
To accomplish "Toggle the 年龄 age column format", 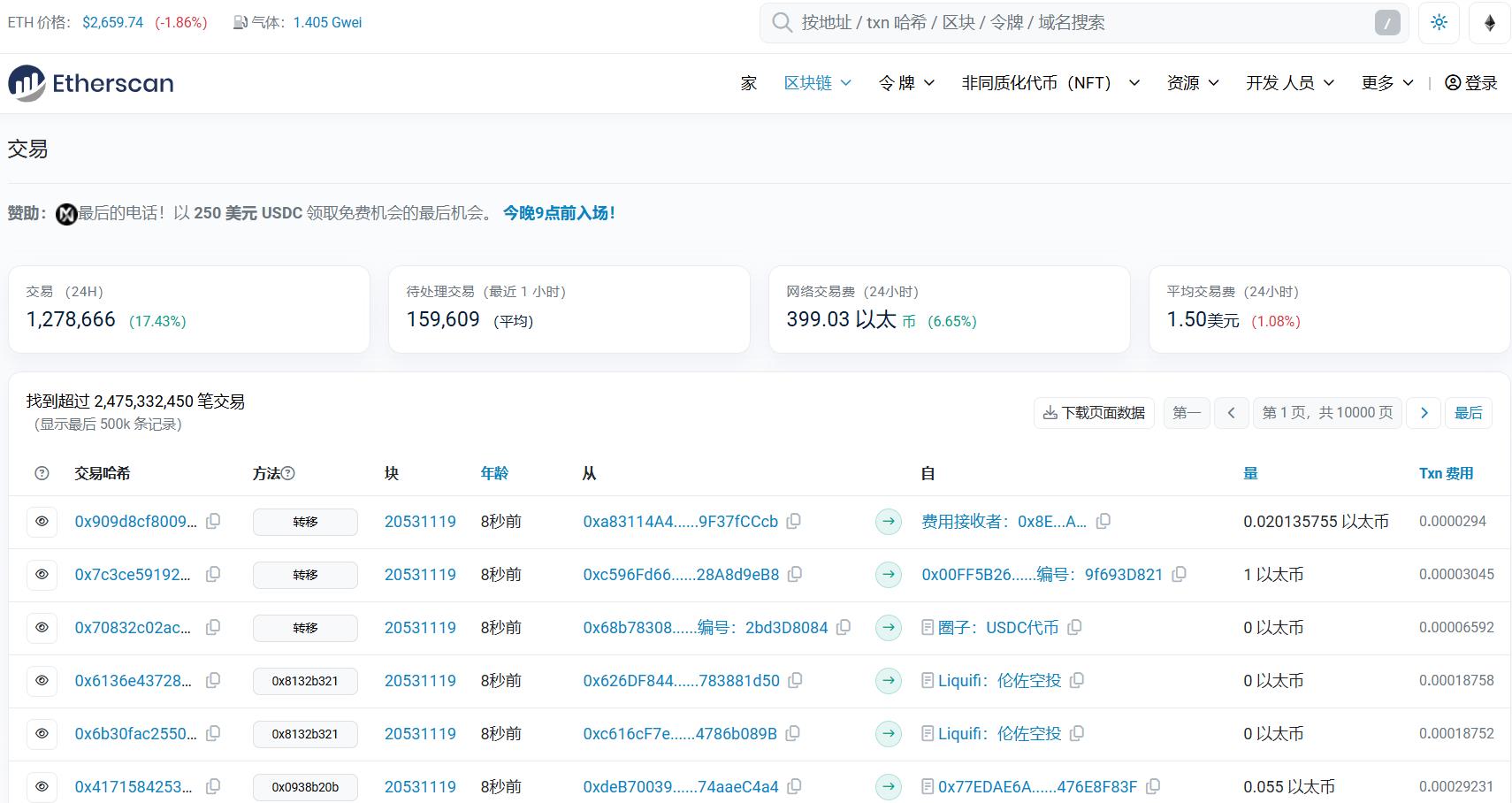I will coord(494,474).
